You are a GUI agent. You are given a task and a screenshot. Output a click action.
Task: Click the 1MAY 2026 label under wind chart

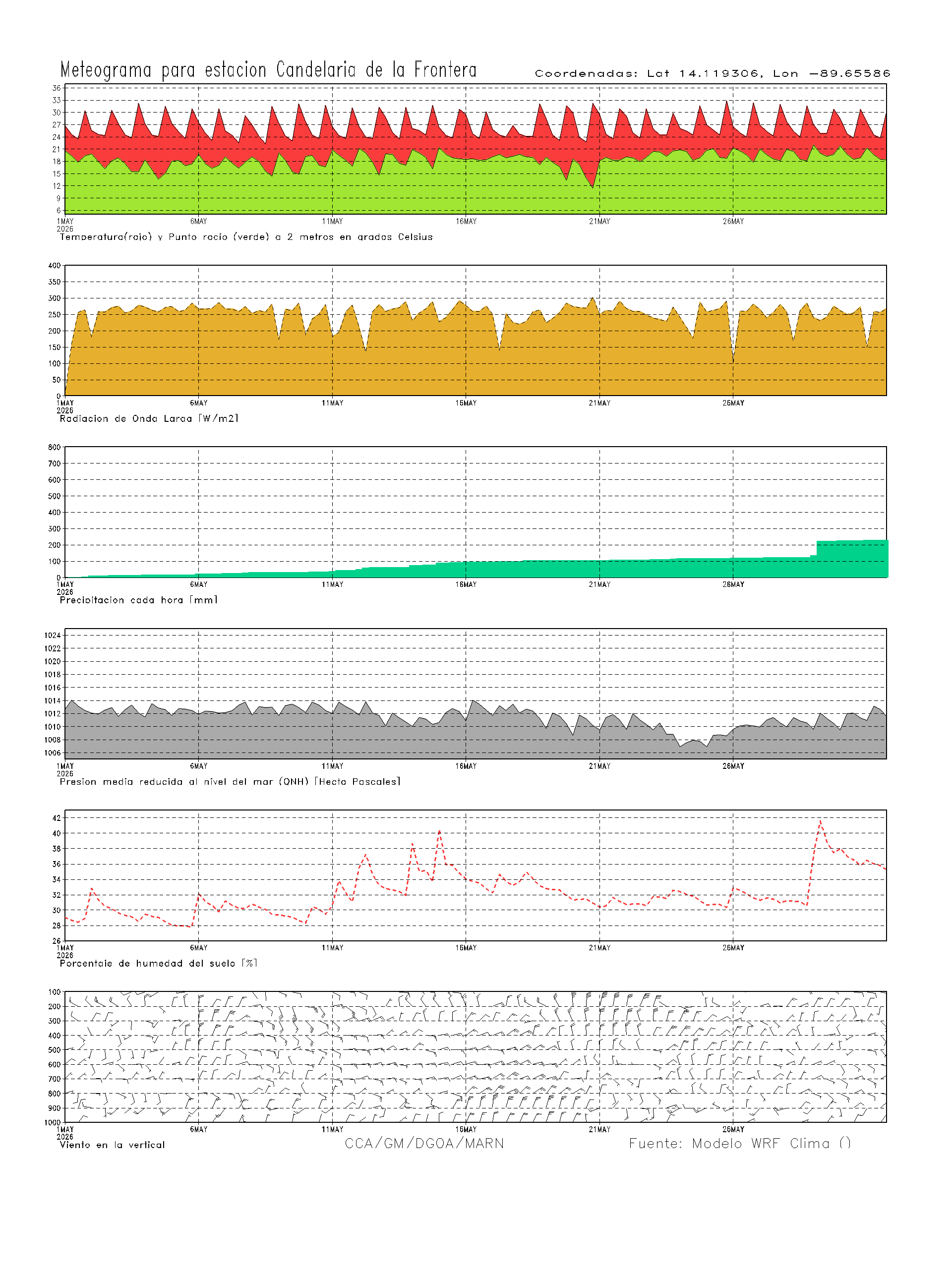(65, 1133)
